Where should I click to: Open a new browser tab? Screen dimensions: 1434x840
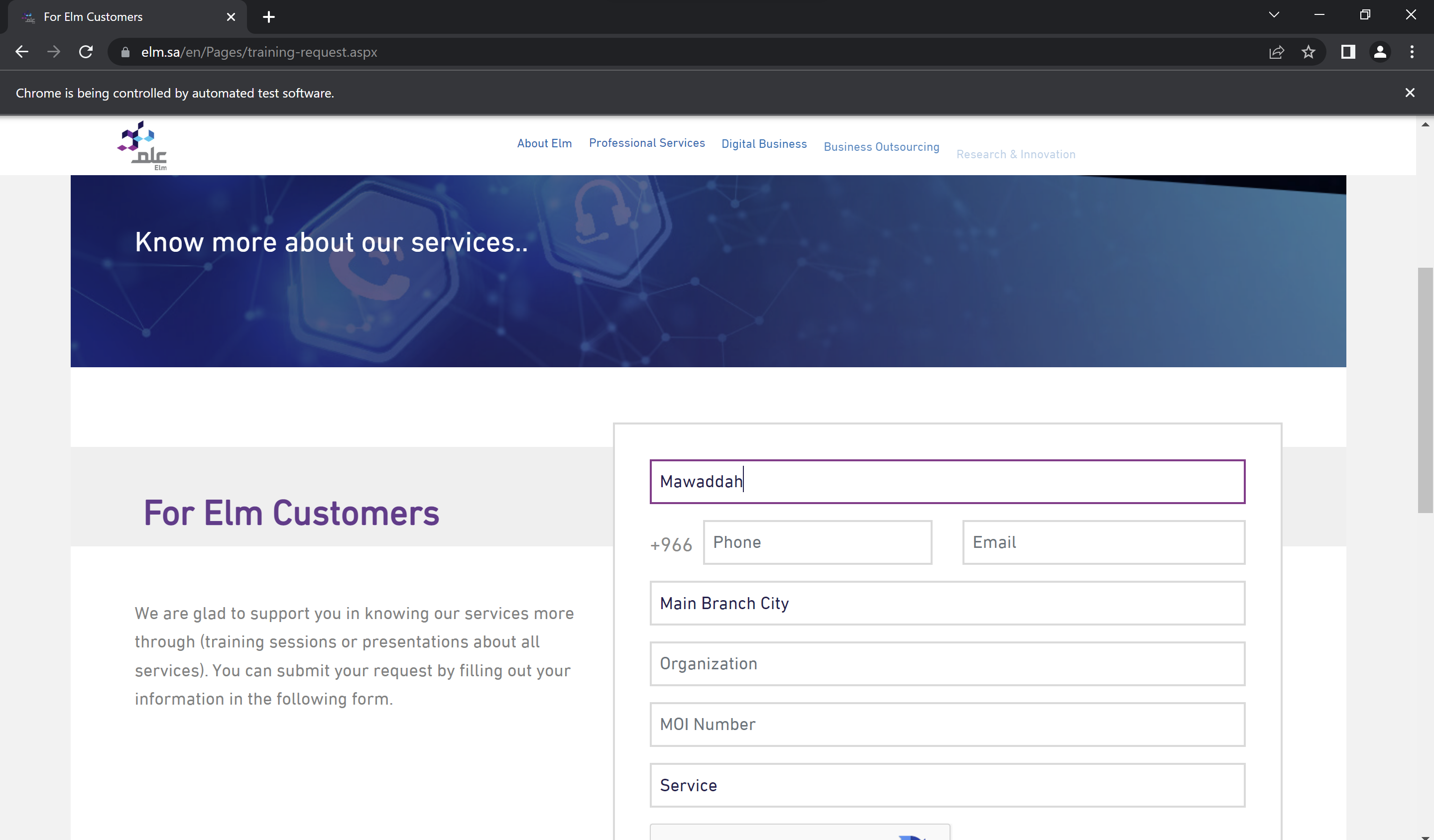coord(268,16)
